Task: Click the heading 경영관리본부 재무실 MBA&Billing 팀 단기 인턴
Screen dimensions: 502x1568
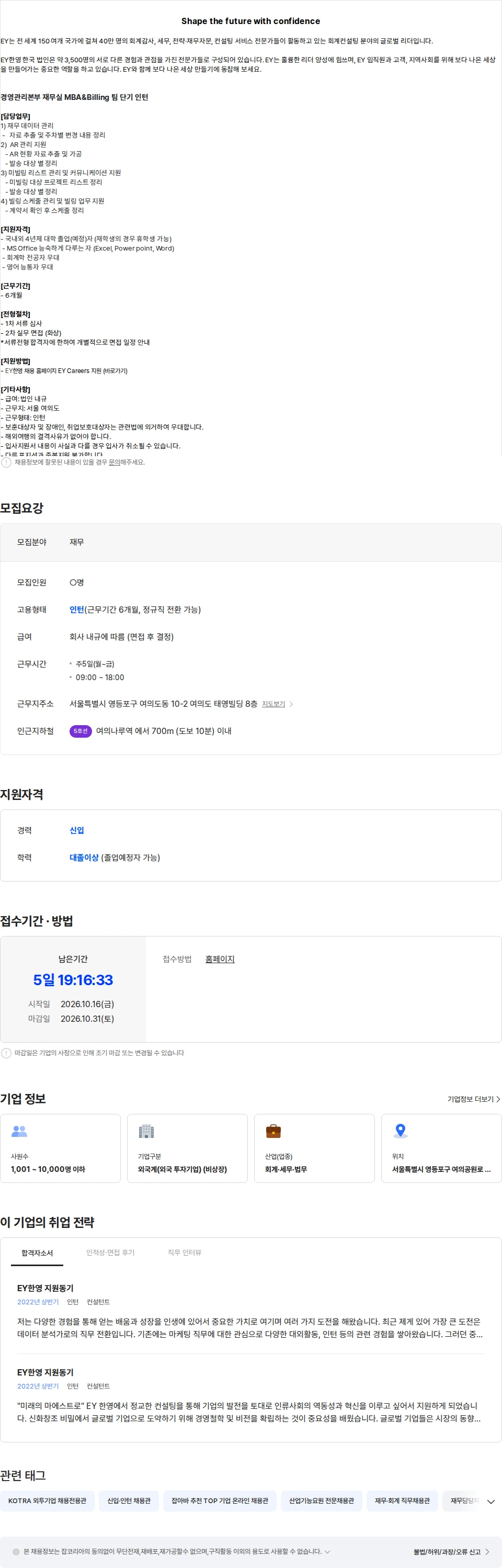Action: tap(74, 97)
